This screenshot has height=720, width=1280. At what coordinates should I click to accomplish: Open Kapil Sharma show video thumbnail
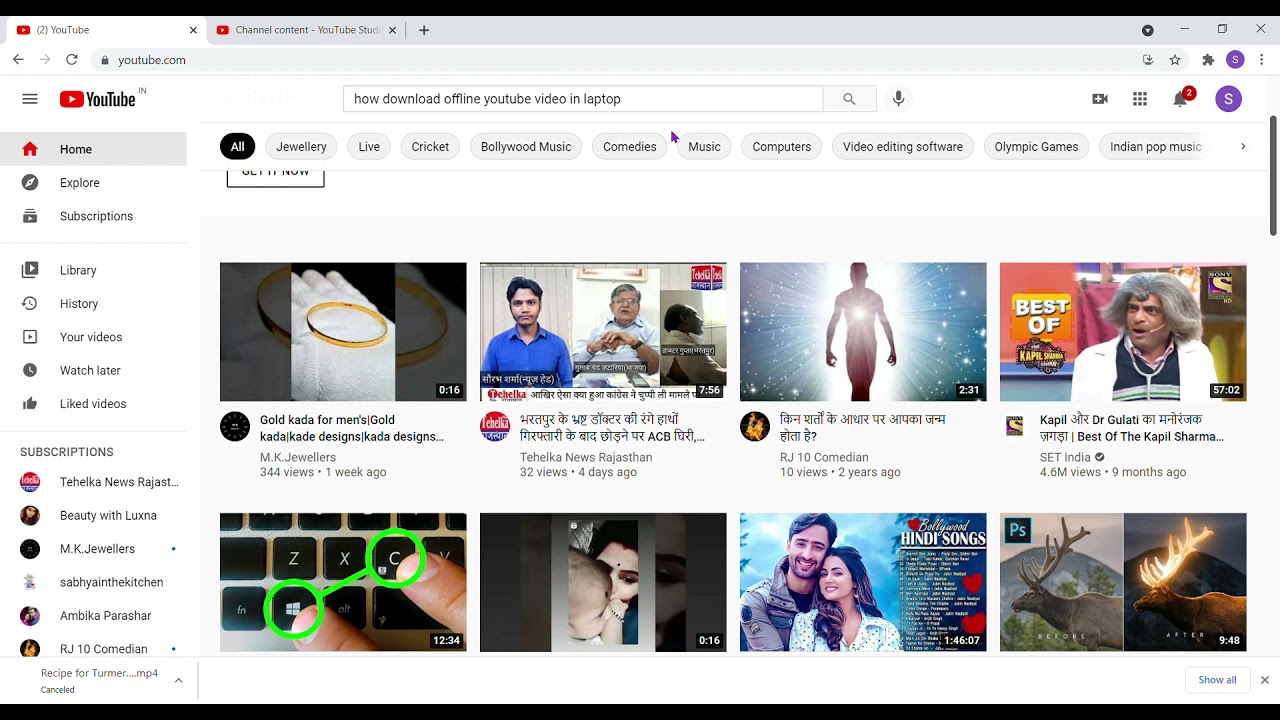click(1123, 332)
